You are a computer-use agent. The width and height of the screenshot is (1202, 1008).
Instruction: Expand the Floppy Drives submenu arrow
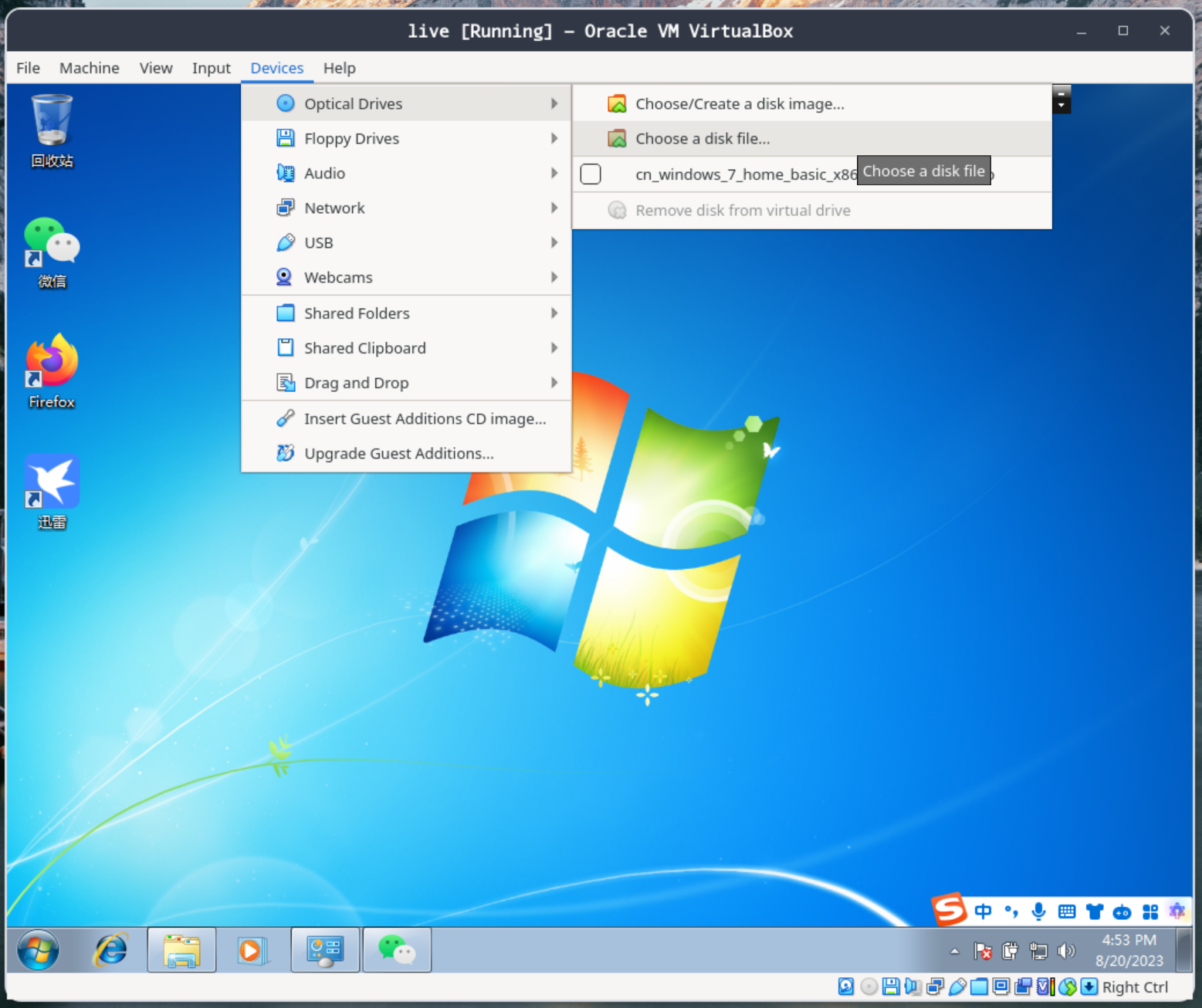[x=554, y=138]
